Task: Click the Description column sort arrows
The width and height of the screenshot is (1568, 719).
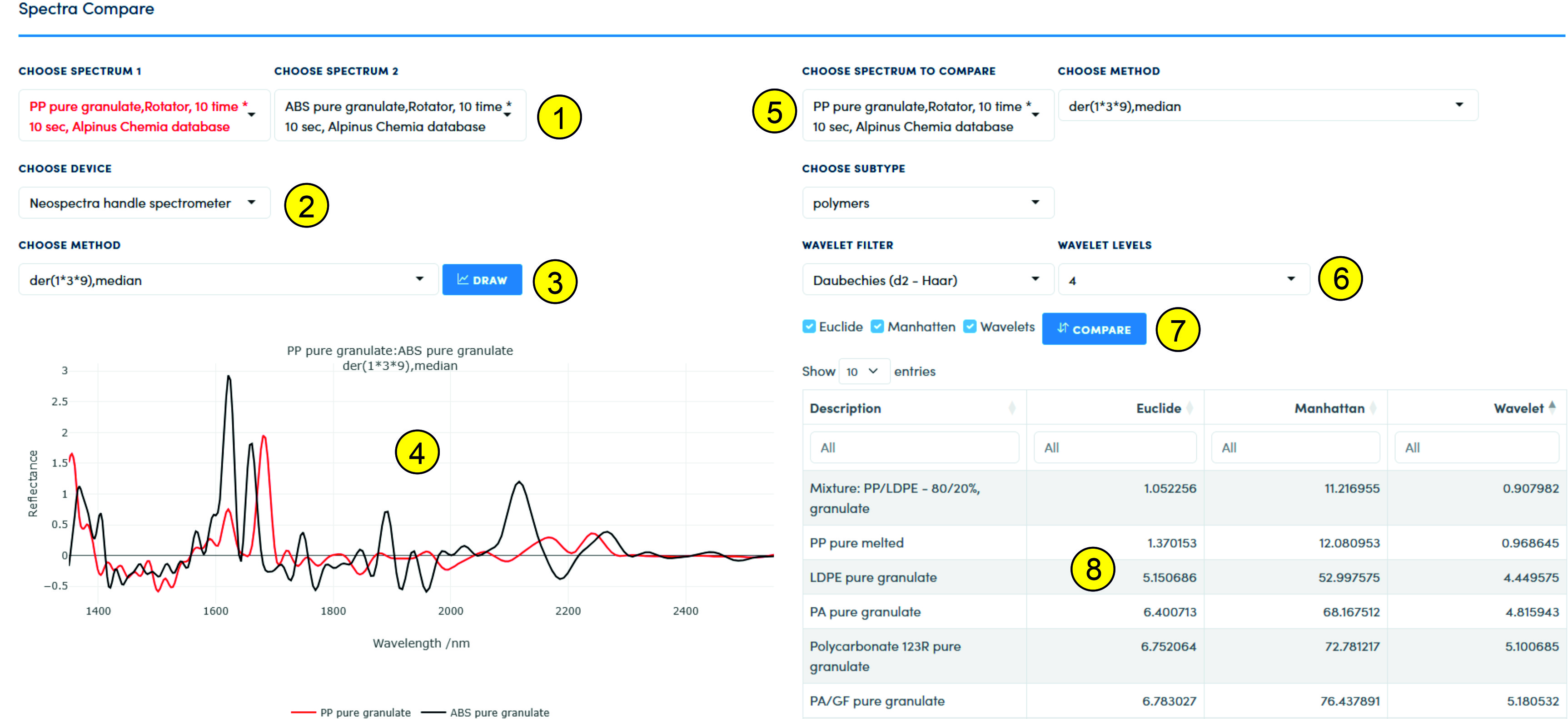Action: 1012,408
